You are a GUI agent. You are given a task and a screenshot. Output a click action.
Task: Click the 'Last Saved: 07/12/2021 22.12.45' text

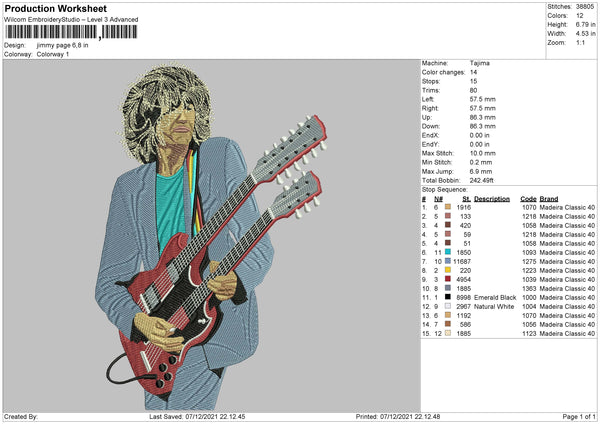click(197, 417)
